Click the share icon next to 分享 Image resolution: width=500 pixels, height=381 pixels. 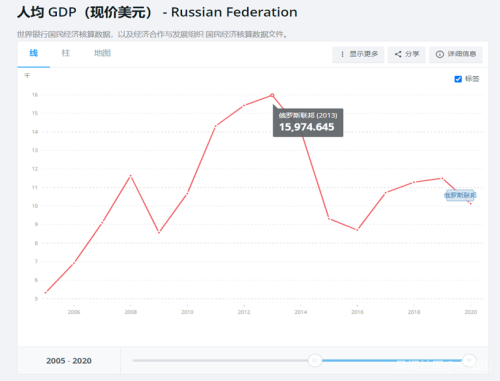(398, 54)
